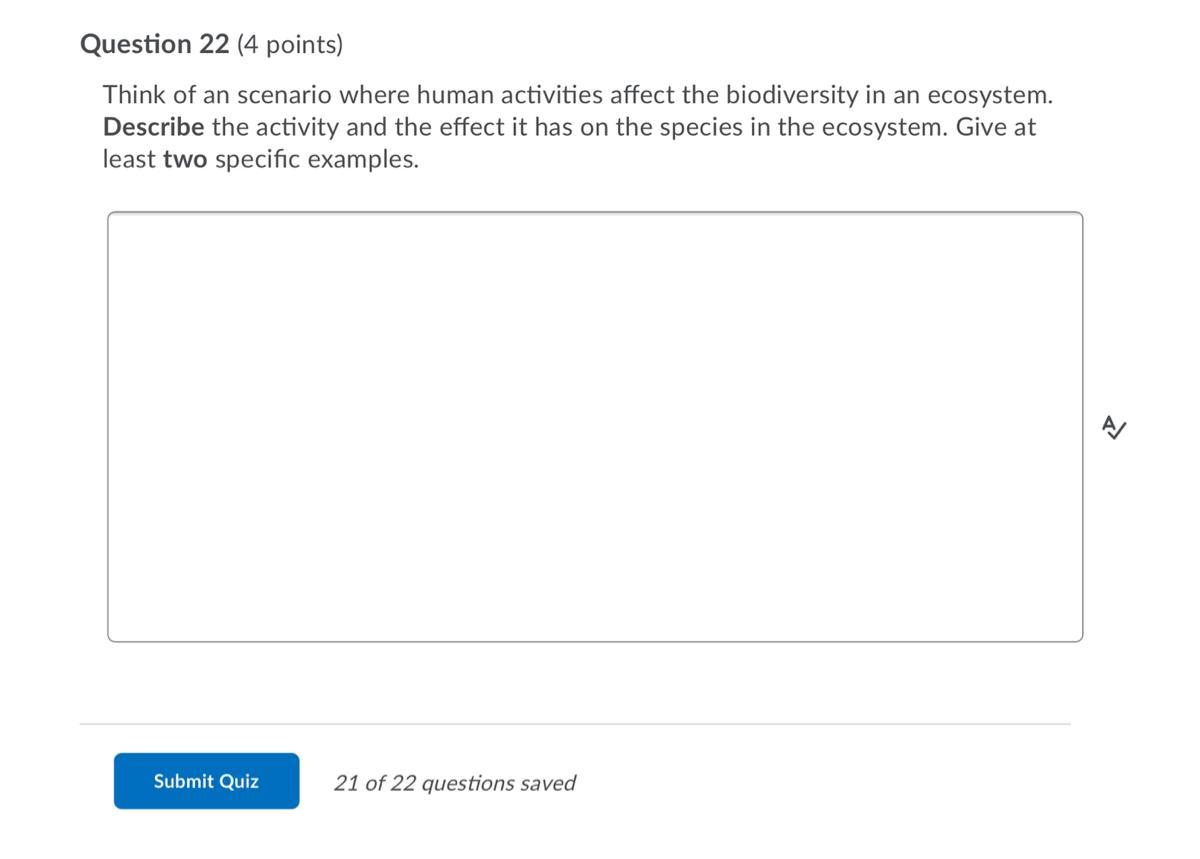Image resolution: width=1200 pixels, height=859 pixels.
Task: Click the words 'specific examples' in the prompt
Action: (x=317, y=159)
